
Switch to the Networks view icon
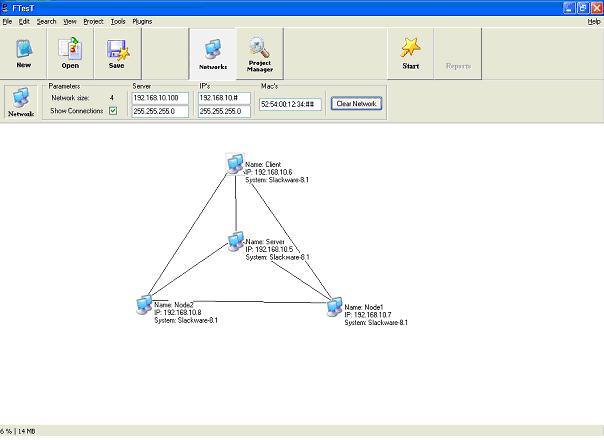point(212,53)
